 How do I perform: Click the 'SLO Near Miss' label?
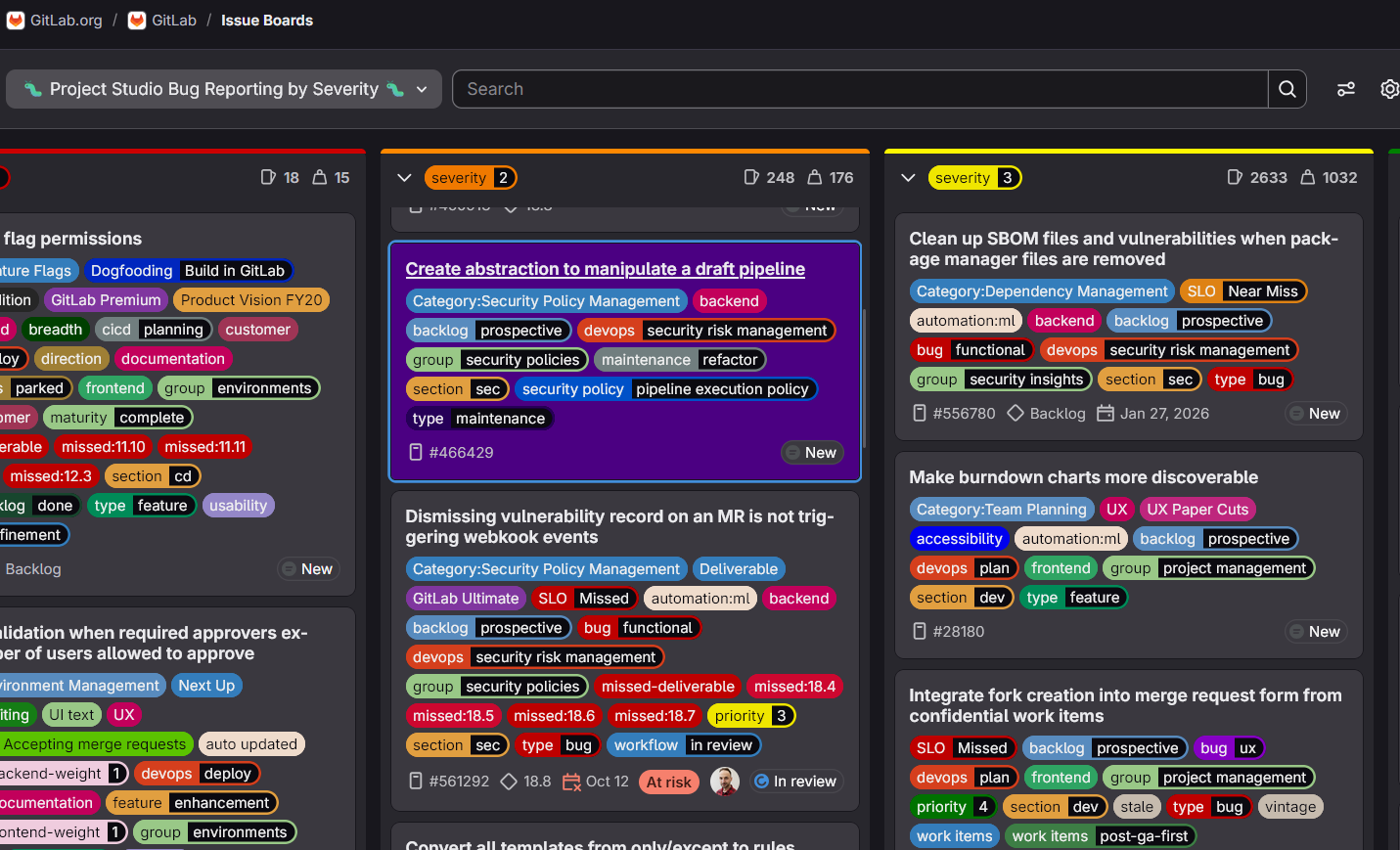click(x=1243, y=291)
